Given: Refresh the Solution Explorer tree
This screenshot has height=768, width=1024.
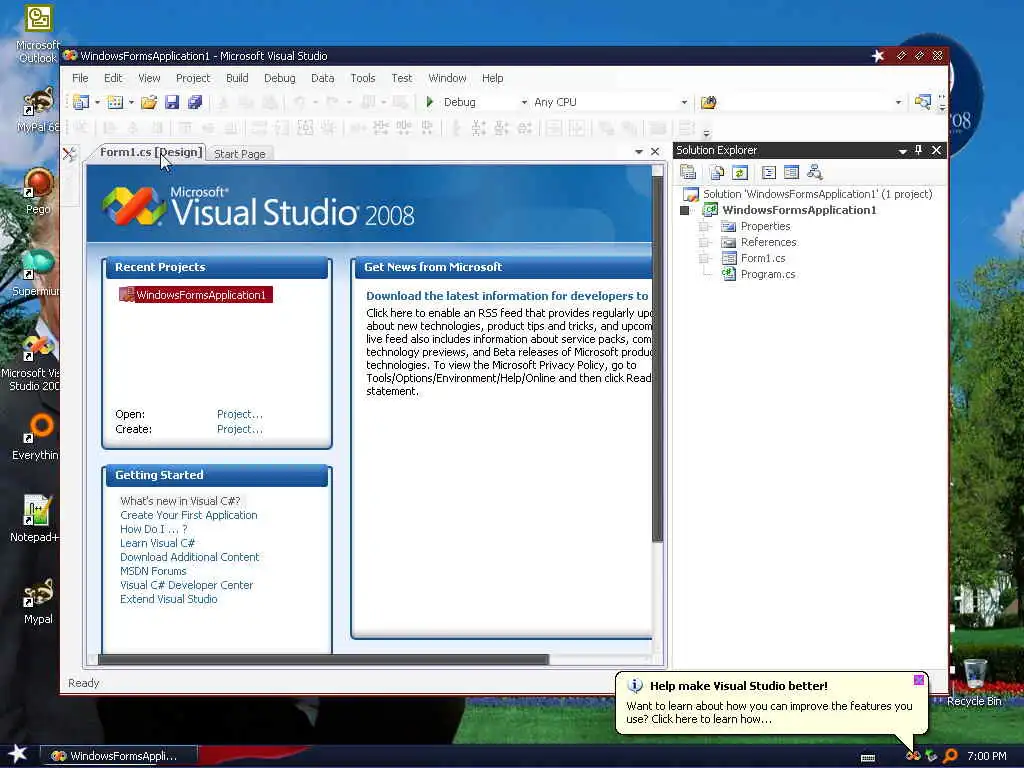Looking at the screenshot, I should (739, 172).
